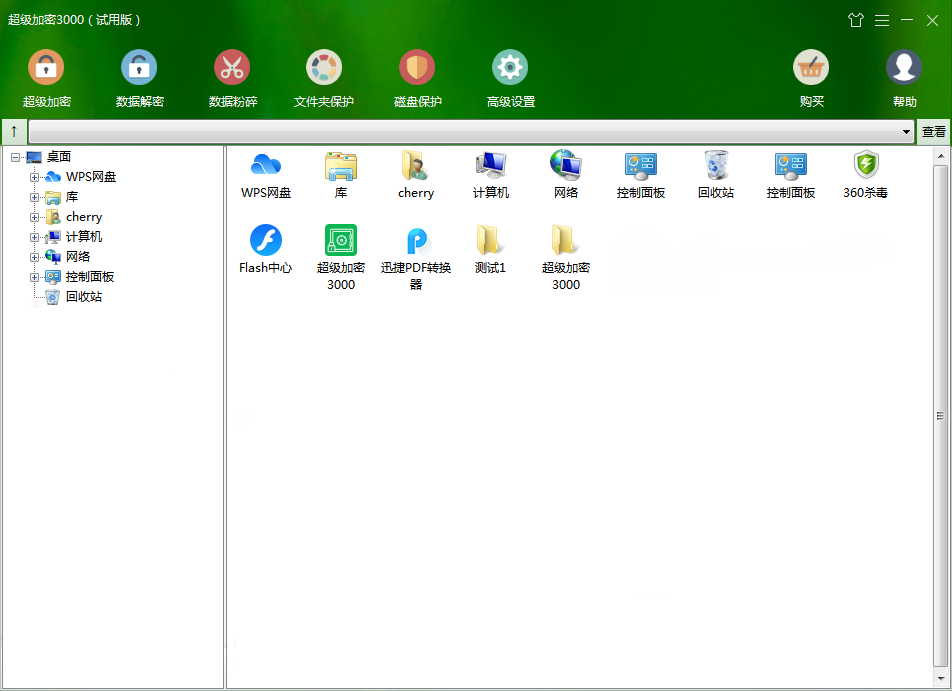Select WPS网盘 in the folder tree
The height and width of the screenshot is (691, 952).
90,177
